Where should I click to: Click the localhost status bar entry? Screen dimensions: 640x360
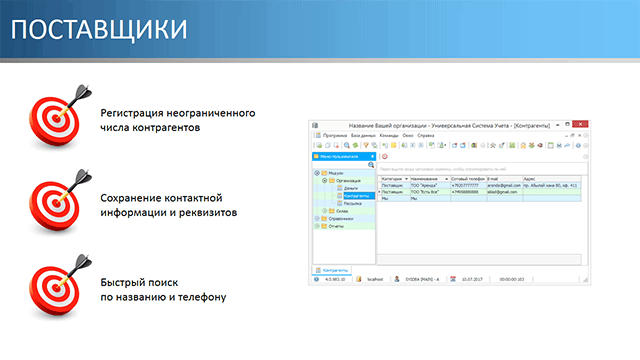[375, 279]
